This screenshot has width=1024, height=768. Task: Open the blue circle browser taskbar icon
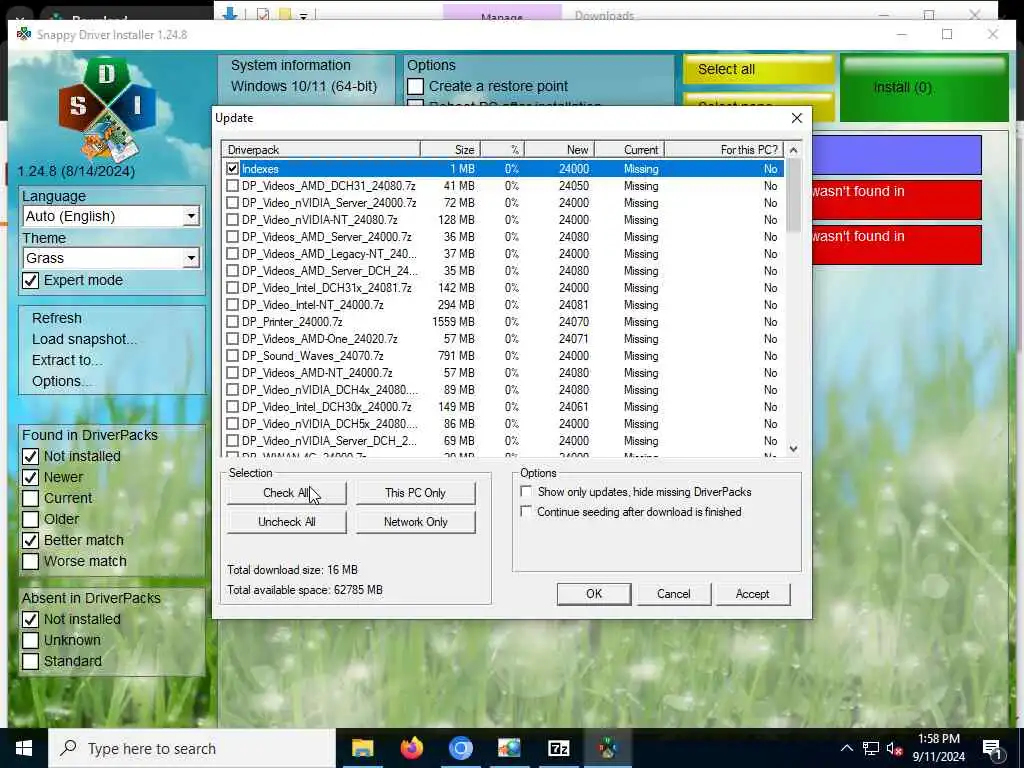click(460, 748)
